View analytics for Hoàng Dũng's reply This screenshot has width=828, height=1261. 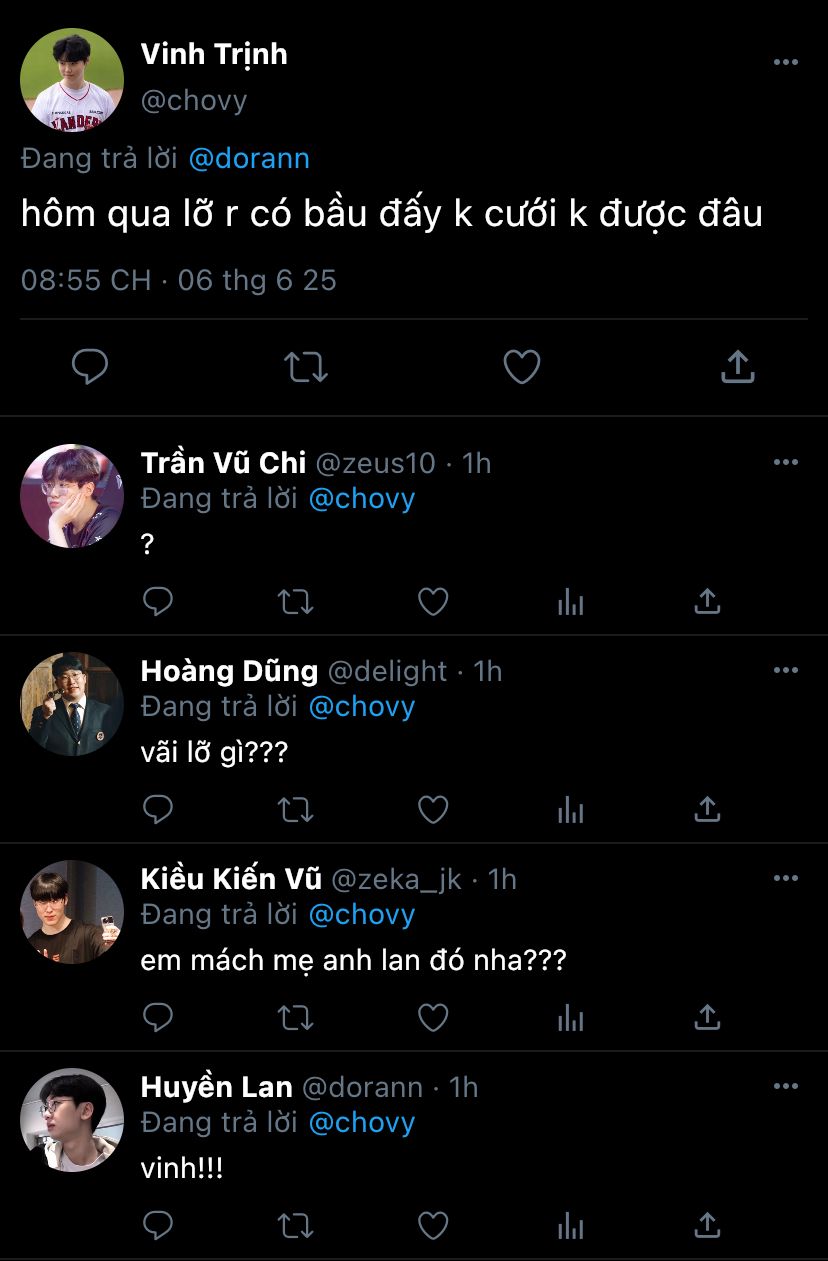coord(570,809)
